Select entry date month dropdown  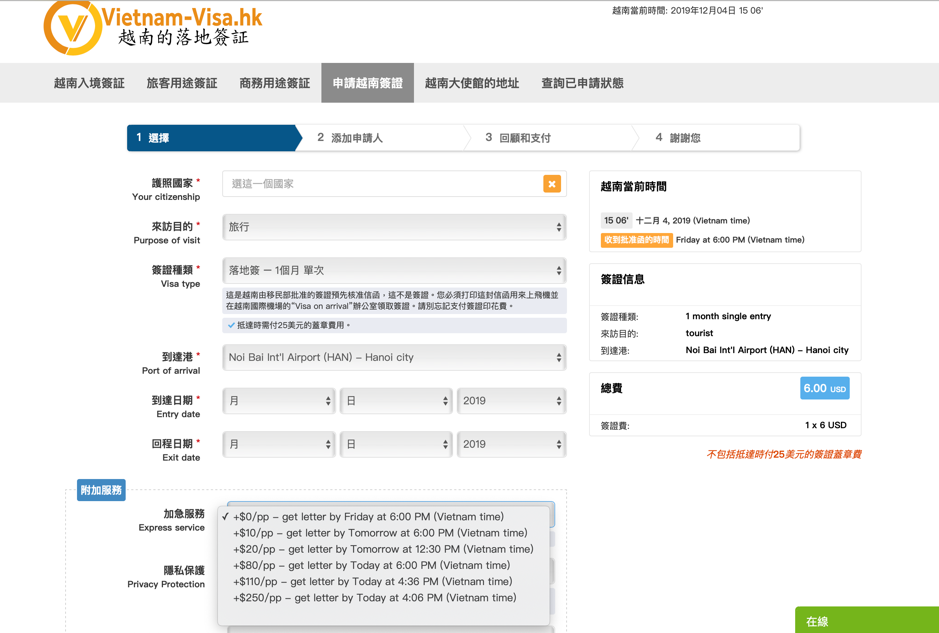279,401
